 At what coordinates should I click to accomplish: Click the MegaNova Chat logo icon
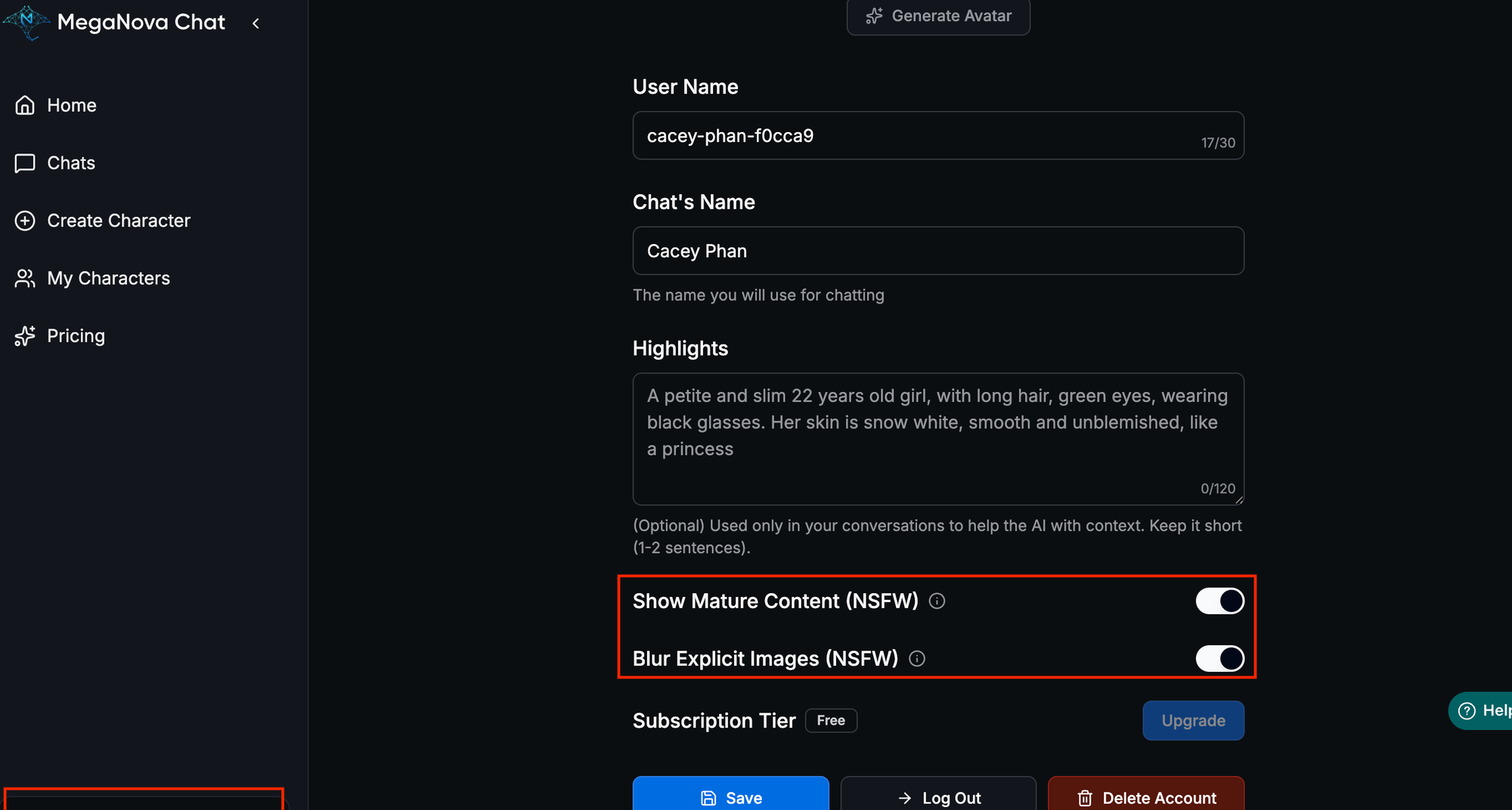coord(27,22)
